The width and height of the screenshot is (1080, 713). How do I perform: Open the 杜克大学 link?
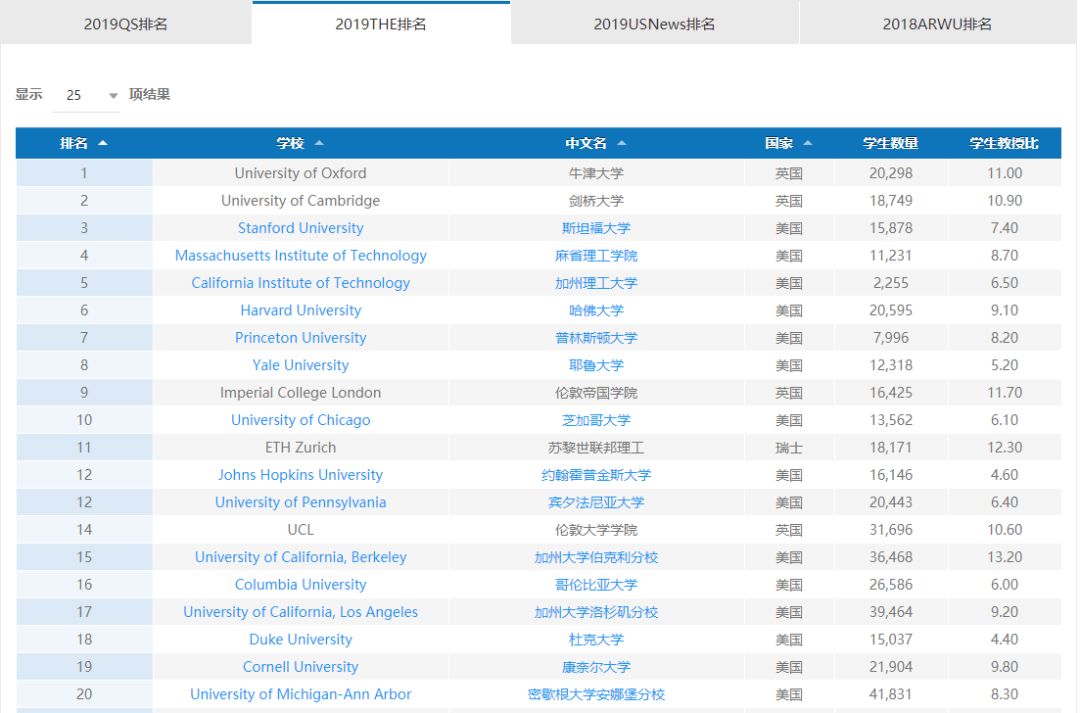[x=596, y=639]
